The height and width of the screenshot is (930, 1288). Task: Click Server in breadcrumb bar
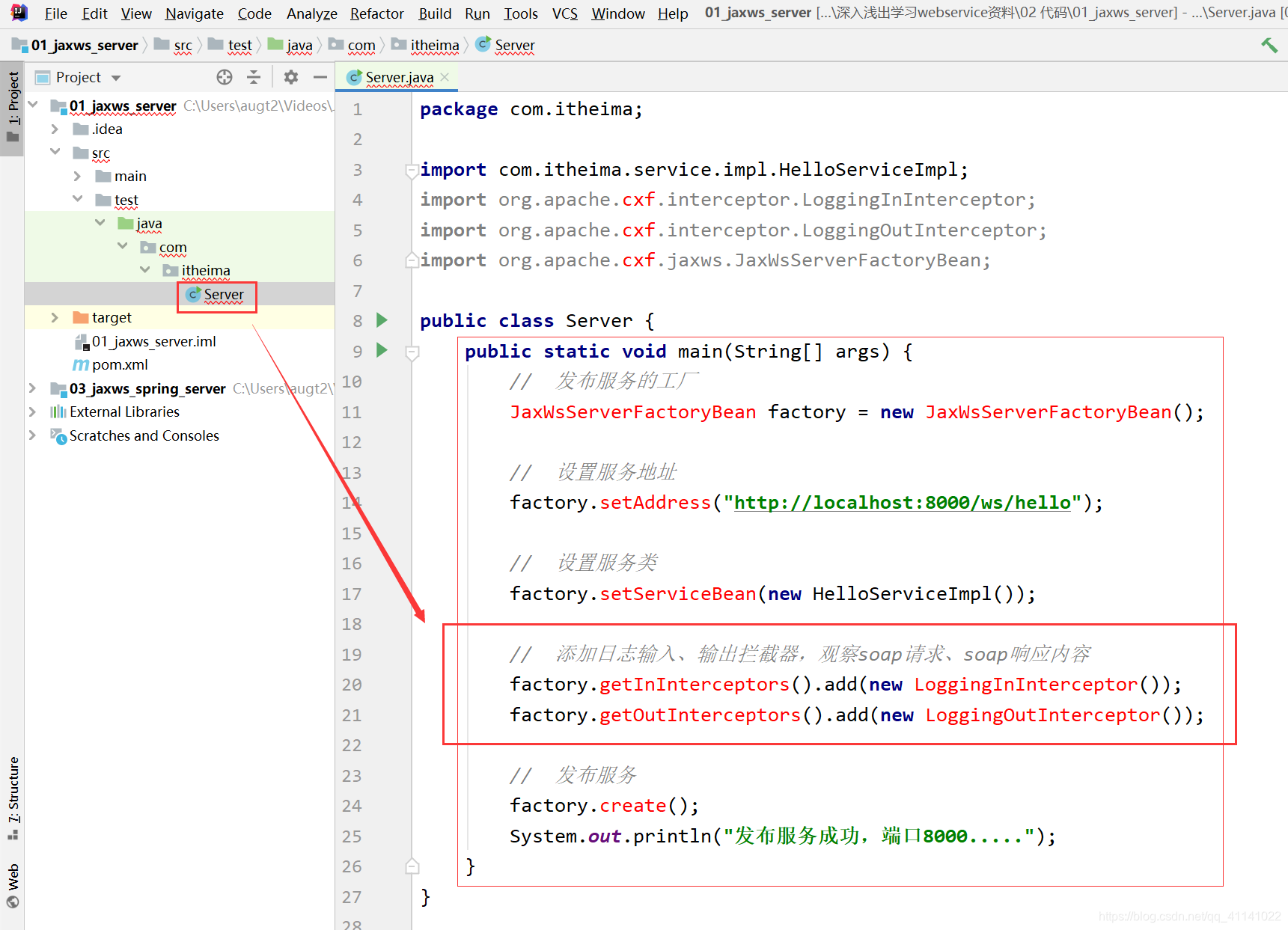[x=515, y=46]
